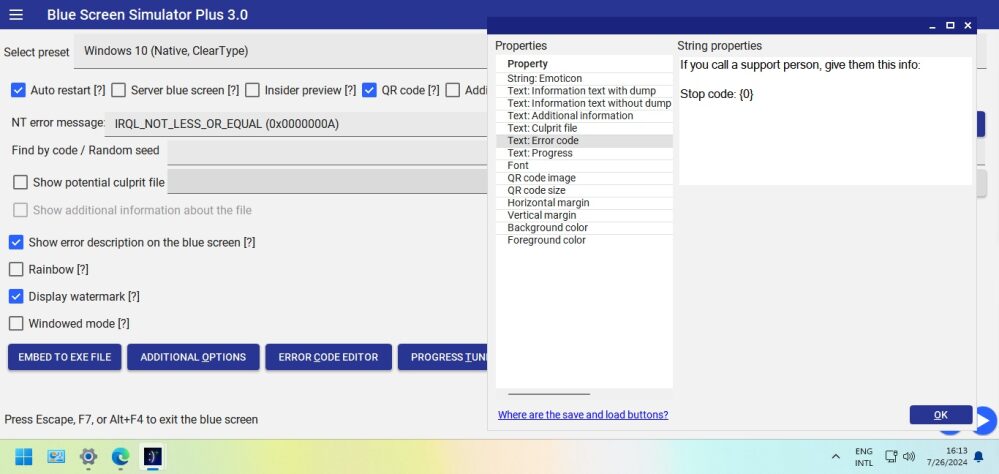This screenshot has height=474, width=999.
Task: Select the 'Font' property
Action: (584, 166)
